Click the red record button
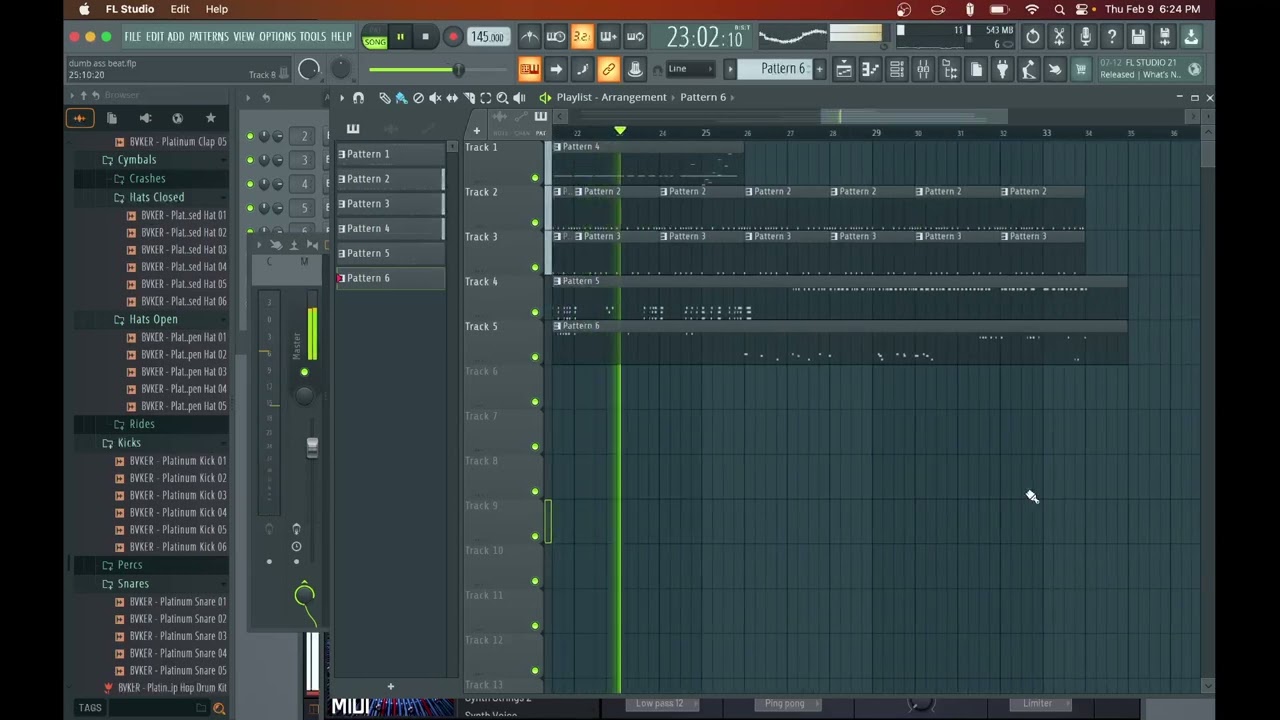The height and width of the screenshot is (720, 1280). (452, 37)
